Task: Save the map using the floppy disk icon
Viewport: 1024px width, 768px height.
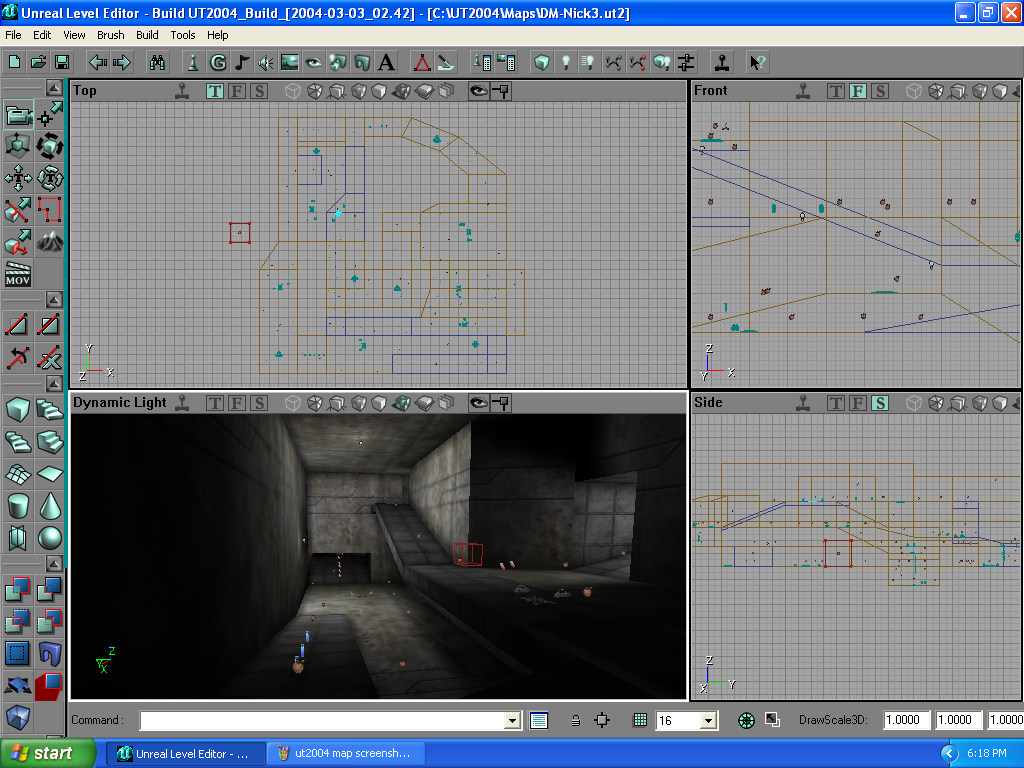Action: 62,63
